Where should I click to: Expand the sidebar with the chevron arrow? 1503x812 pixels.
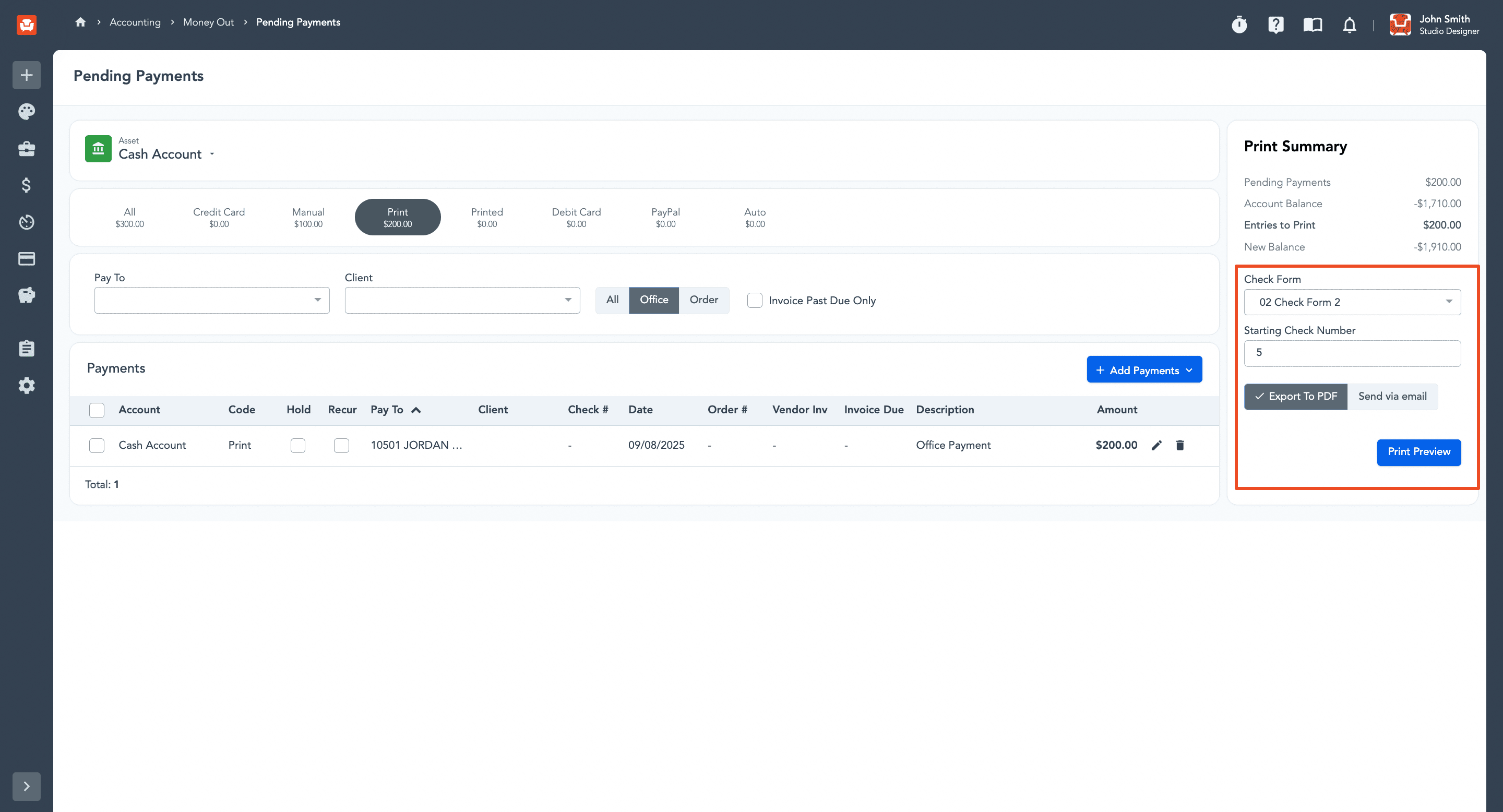tap(26, 786)
